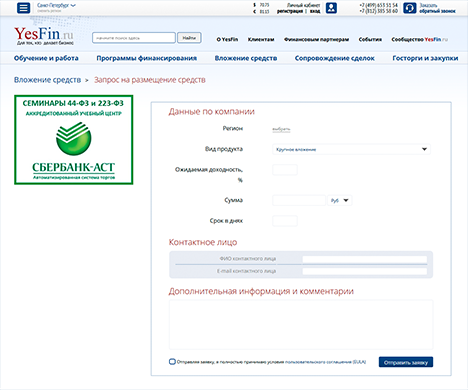Open the 'Программы финансирования' menu
Image resolution: width=468 pixels, height=390 pixels.
146,58
